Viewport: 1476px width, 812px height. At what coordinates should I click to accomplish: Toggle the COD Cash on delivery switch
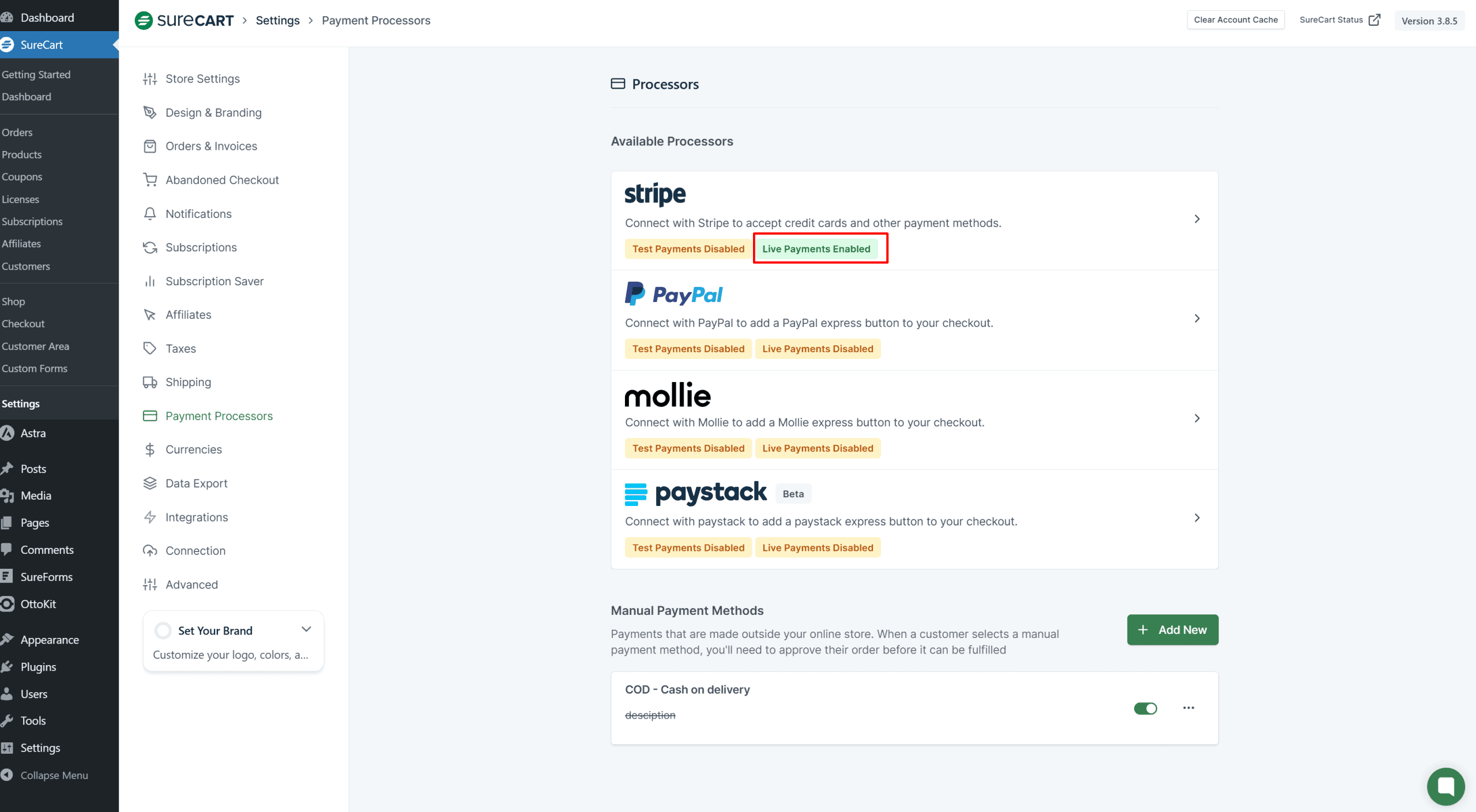(1145, 708)
